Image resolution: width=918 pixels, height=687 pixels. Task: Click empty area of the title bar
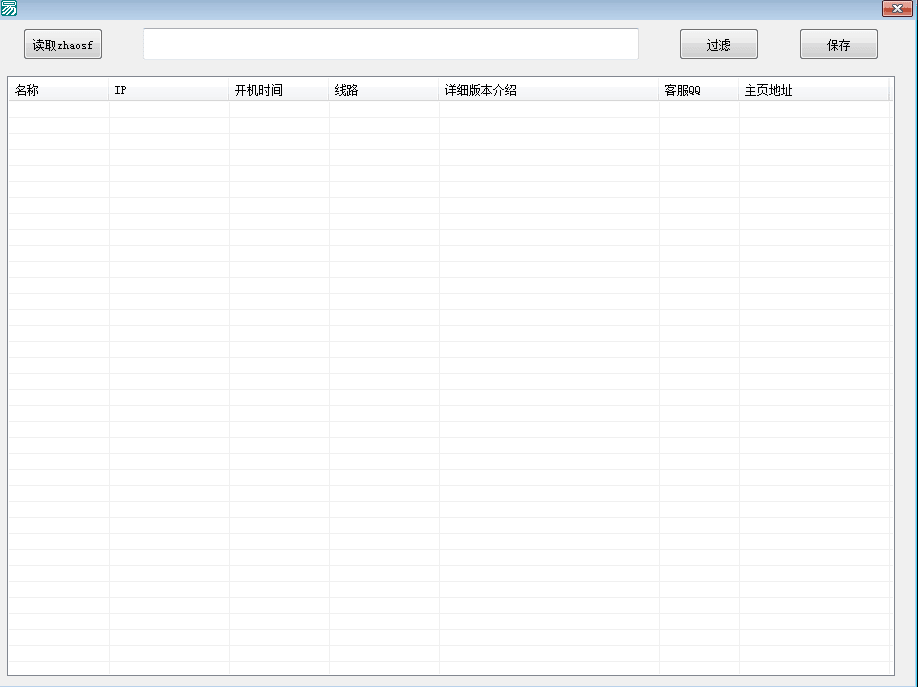[x=450, y=9]
